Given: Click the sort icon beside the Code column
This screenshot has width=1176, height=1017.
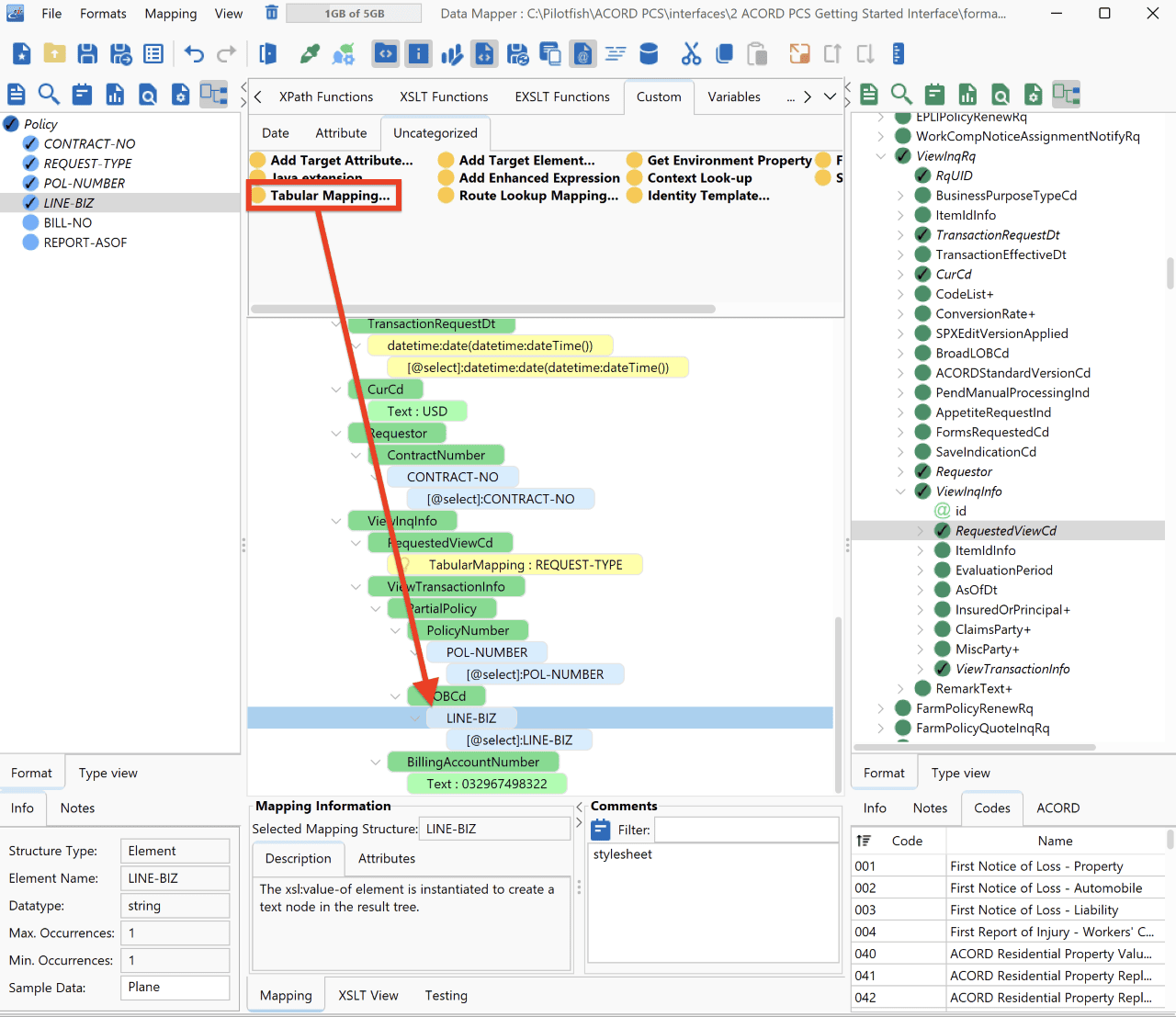Looking at the screenshot, I should pyautogui.click(x=864, y=841).
